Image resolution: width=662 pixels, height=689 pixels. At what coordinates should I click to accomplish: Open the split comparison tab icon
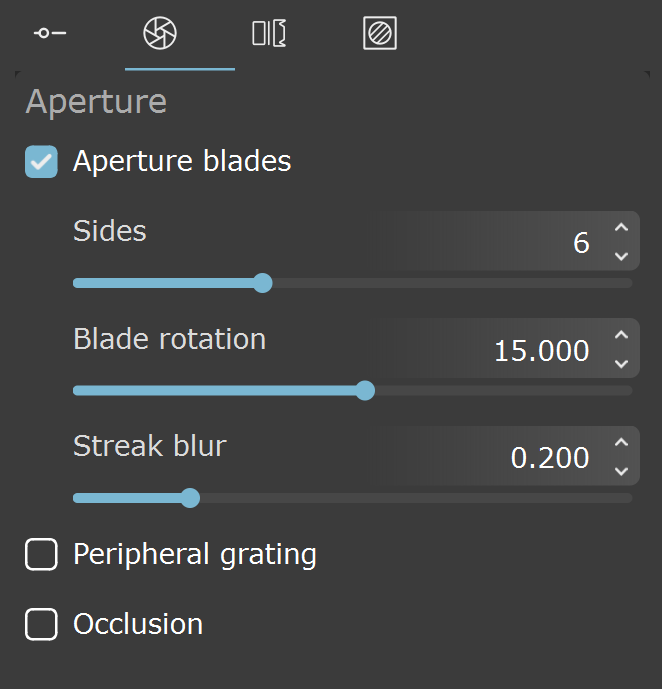269,33
